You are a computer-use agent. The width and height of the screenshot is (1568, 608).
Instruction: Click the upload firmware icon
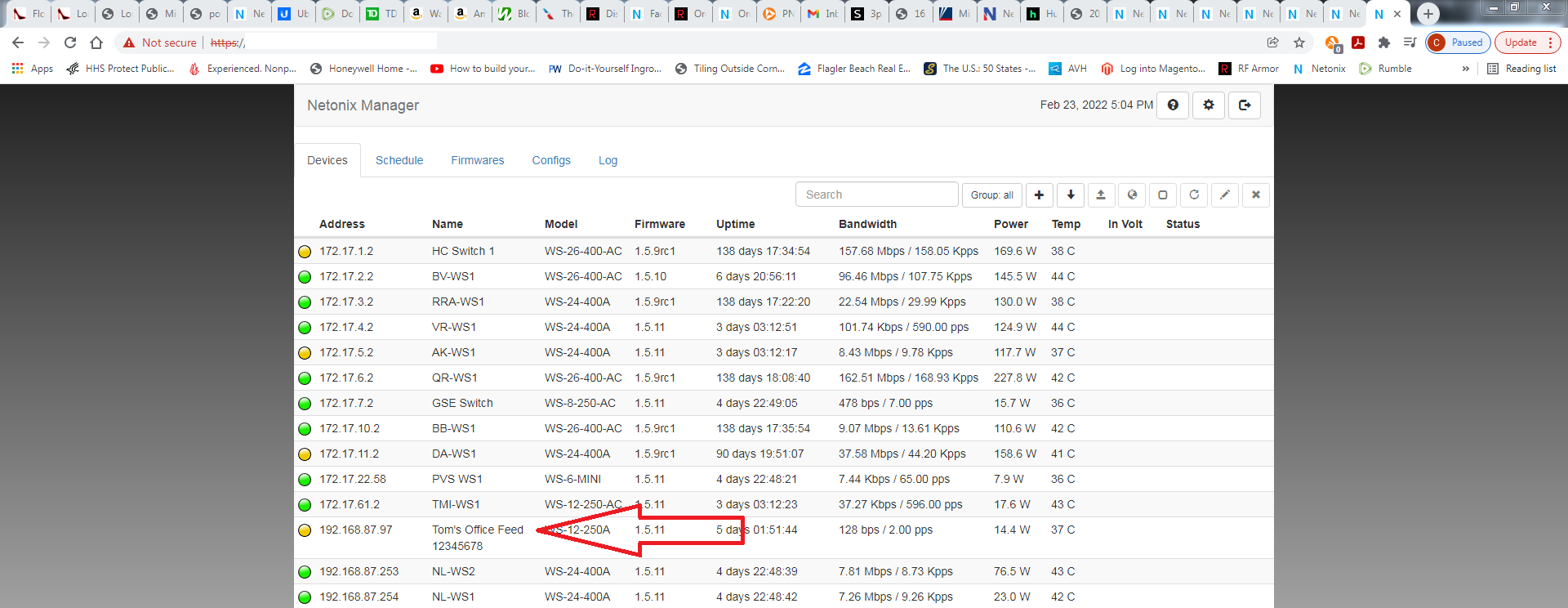(1101, 194)
